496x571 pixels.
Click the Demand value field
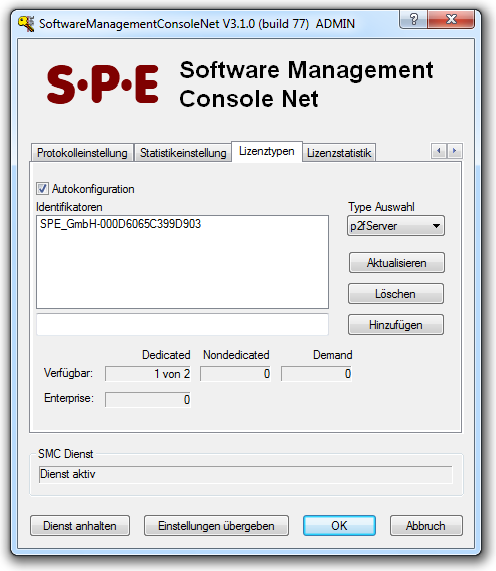click(x=316, y=374)
